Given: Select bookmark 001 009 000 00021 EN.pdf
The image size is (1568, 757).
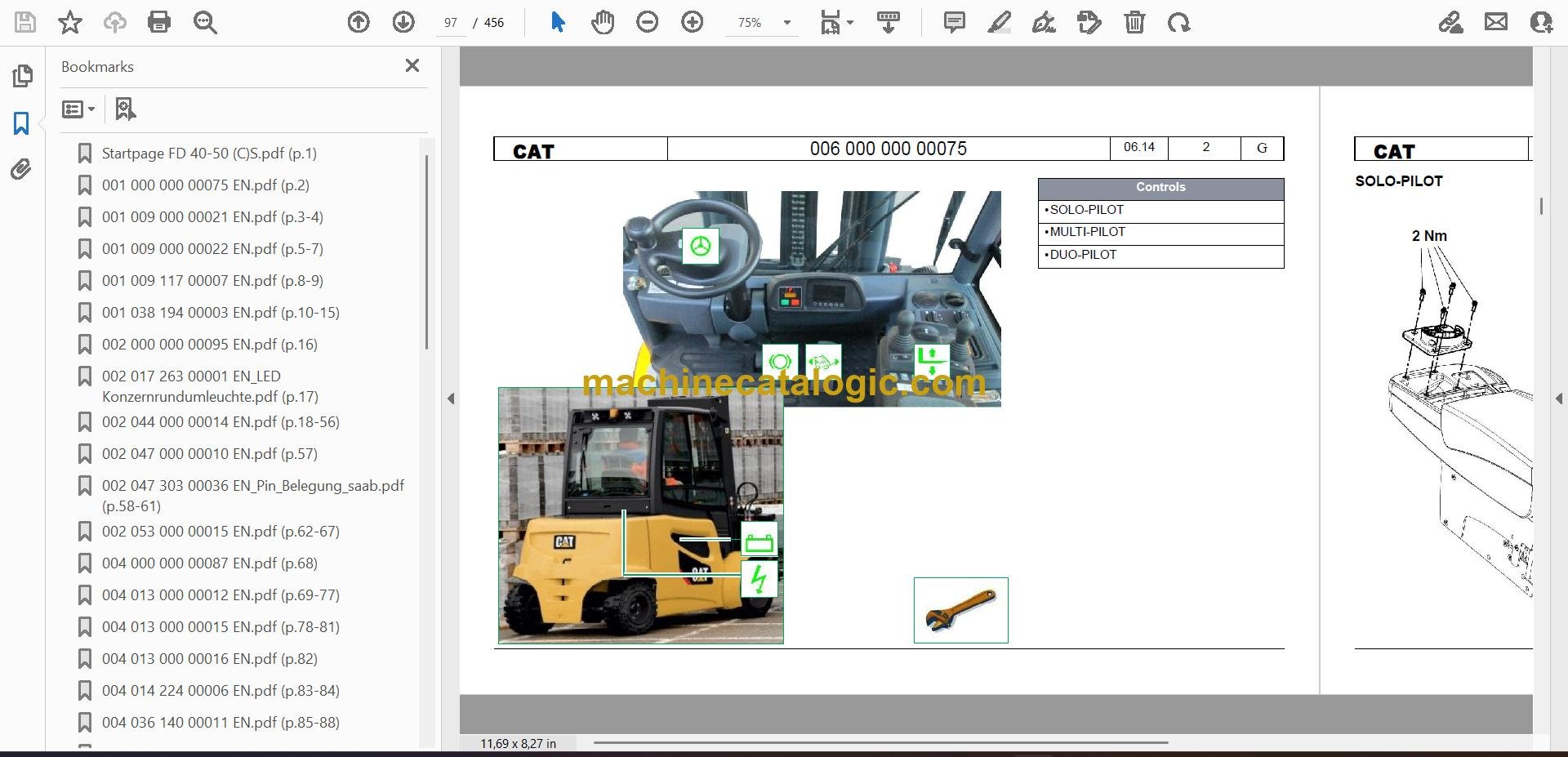Looking at the screenshot, I should coord(212,217).
